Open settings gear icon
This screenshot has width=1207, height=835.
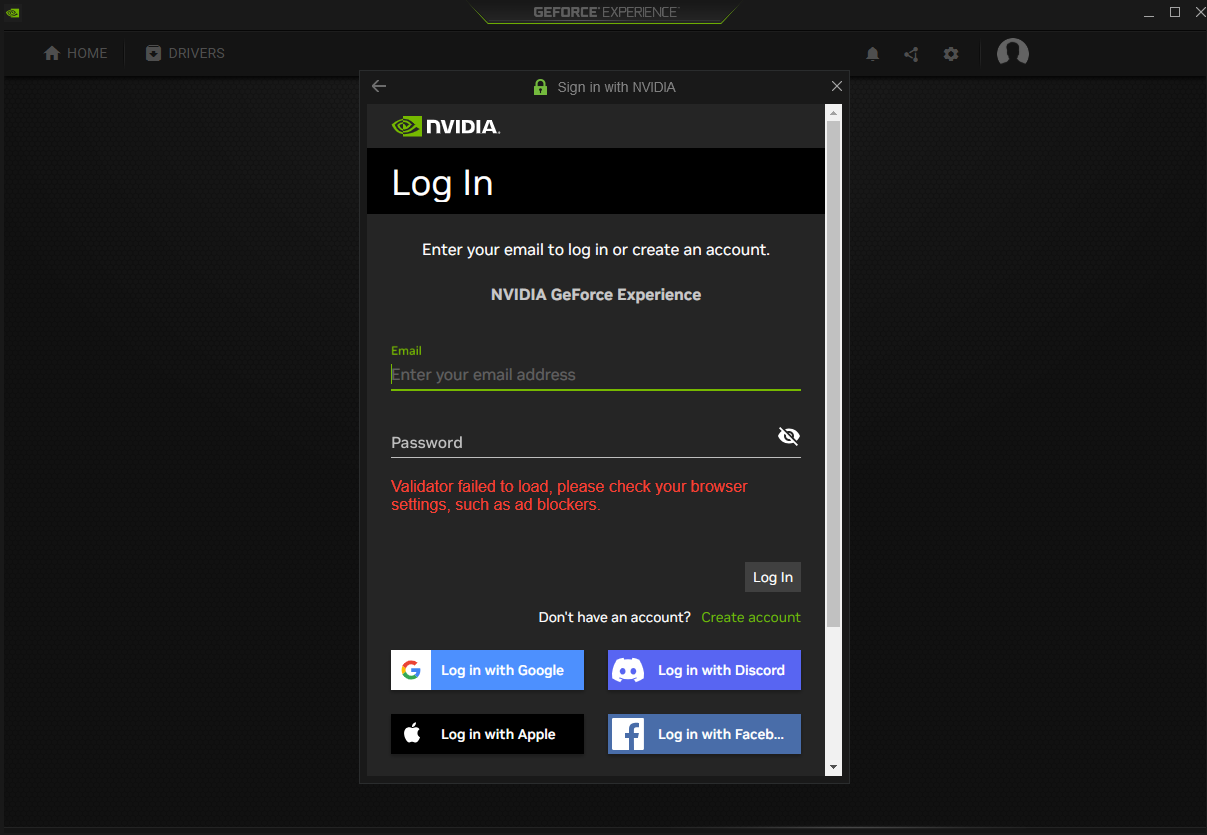pyautogui.click(x=951, y=54)
